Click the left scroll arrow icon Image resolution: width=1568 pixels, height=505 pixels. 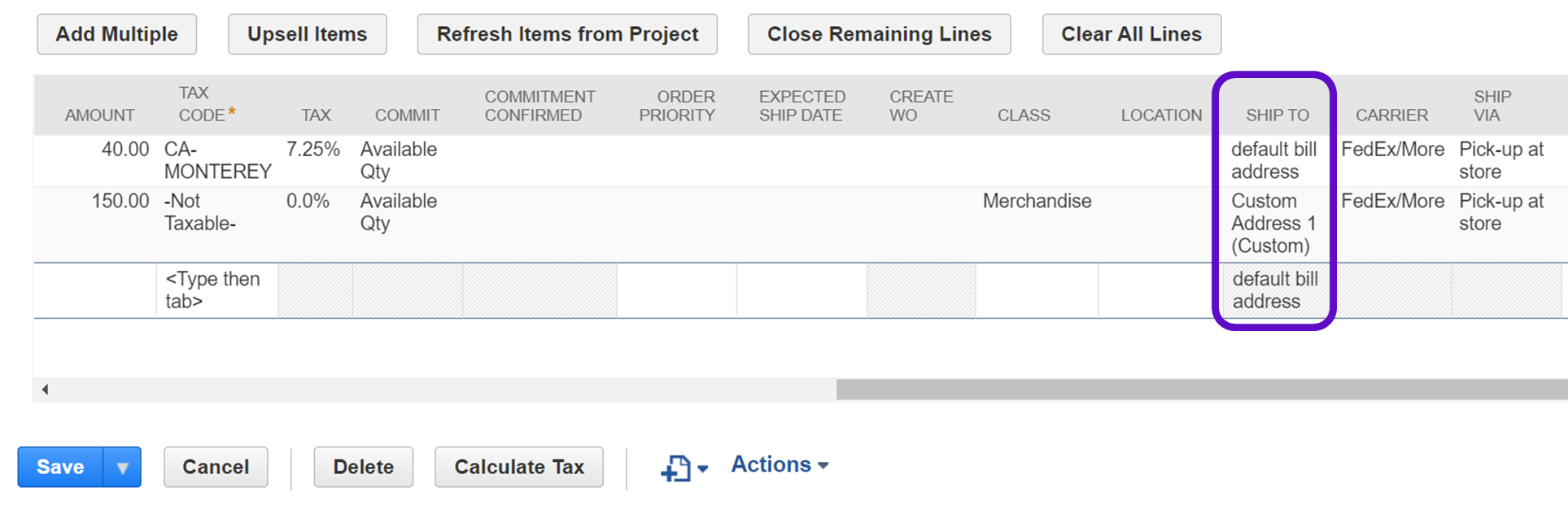[46, 390]
